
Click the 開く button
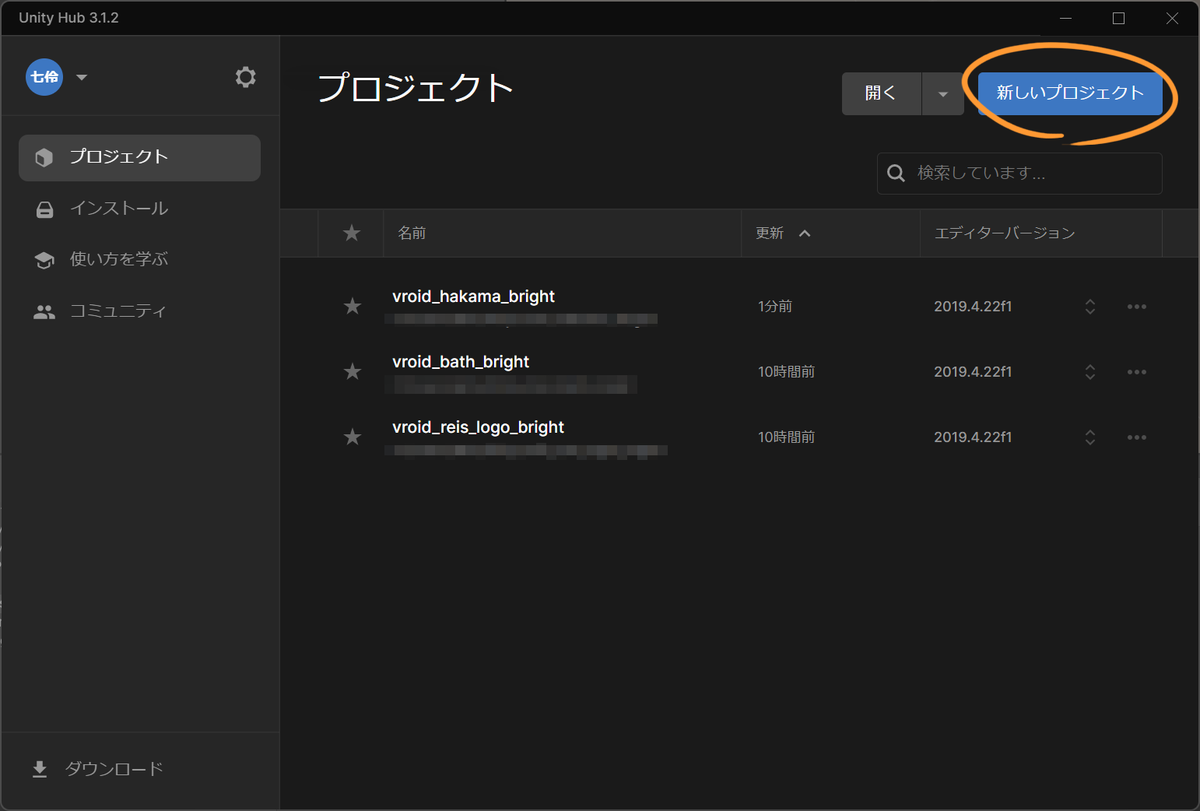tap(881, 93)
